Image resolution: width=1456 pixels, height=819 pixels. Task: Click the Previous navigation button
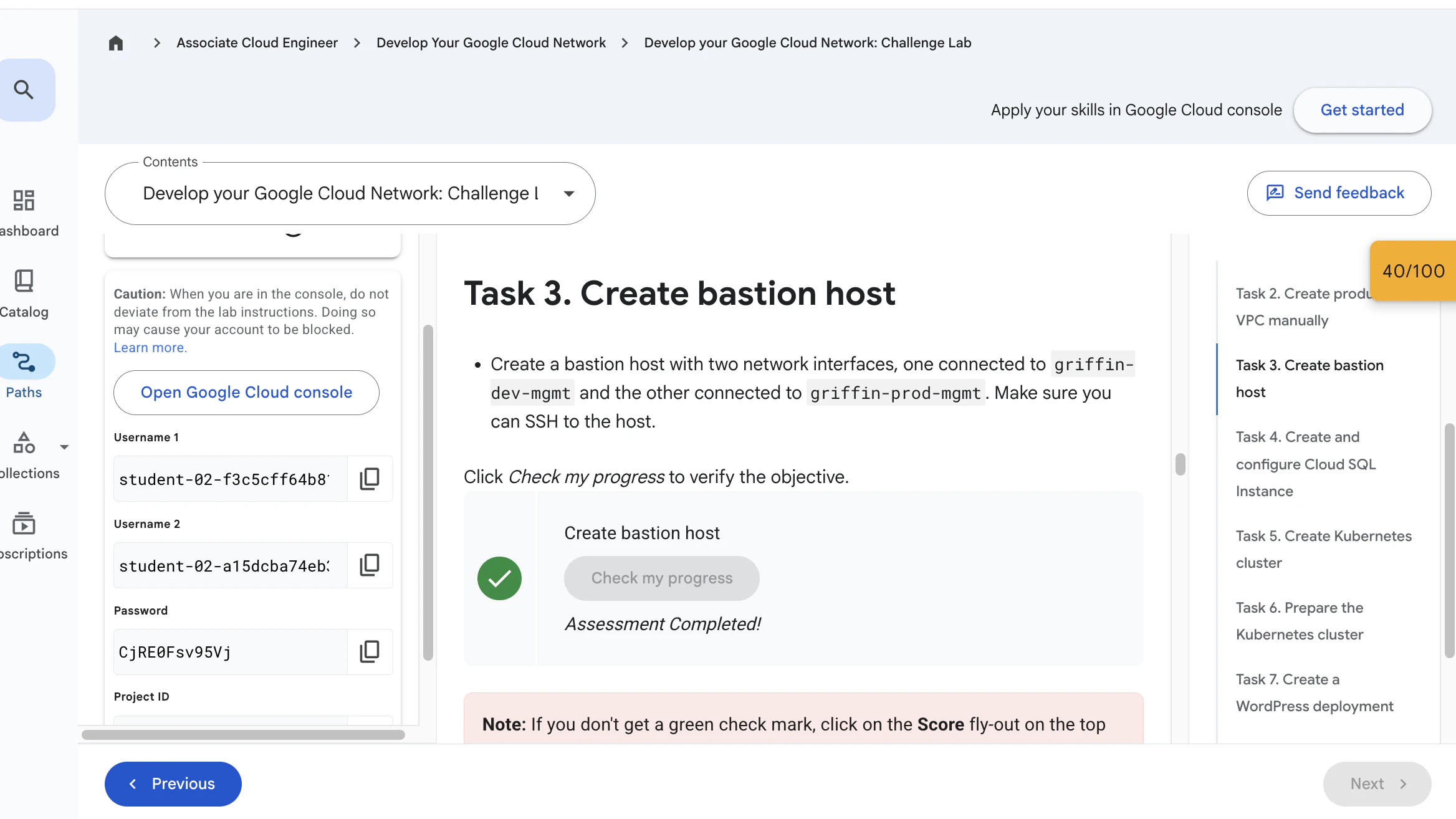[173, 783]
